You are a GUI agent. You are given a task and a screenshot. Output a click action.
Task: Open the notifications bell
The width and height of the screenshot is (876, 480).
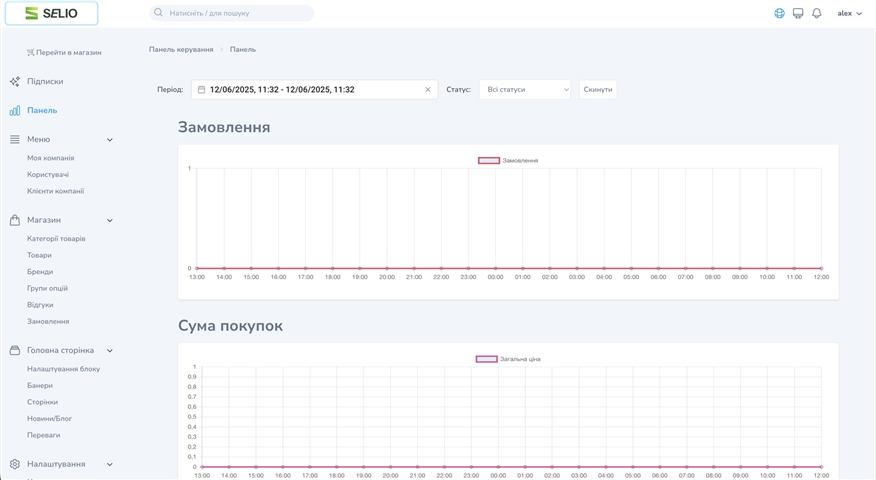pyautogui.click(x=816, y=13)
